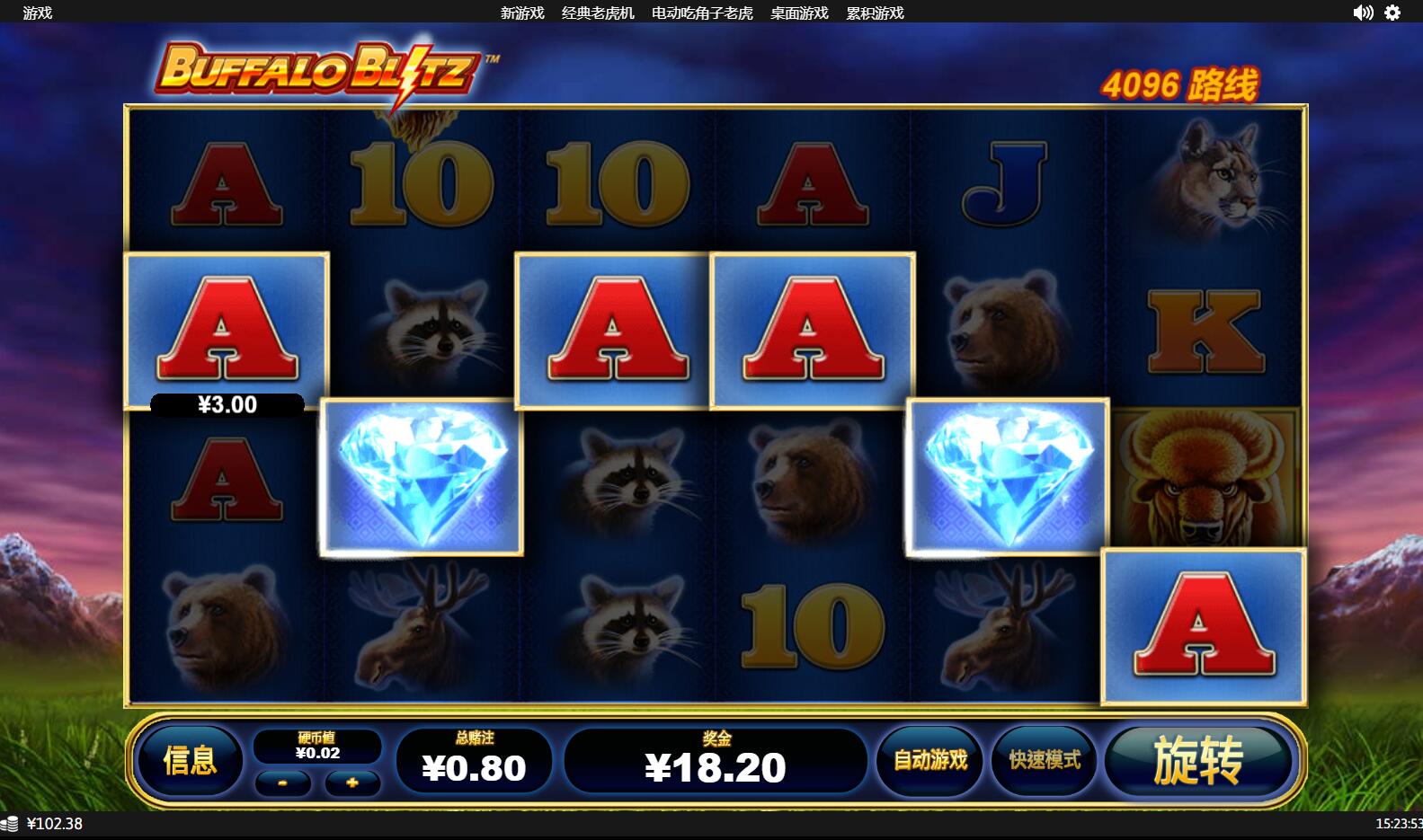Toggle 快速模式 turbo mode
This screenshot has height=840, width=1423.
[1045, 760]
